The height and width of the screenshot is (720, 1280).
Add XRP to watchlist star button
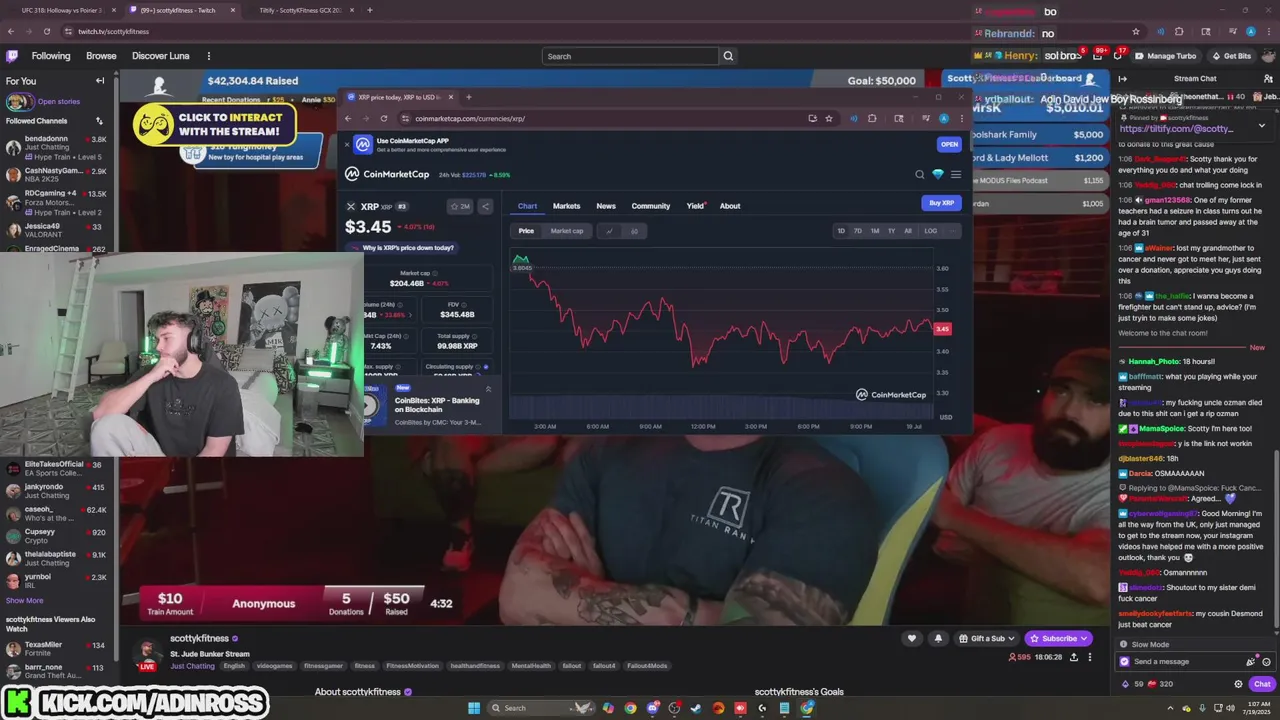coord(459,207)
